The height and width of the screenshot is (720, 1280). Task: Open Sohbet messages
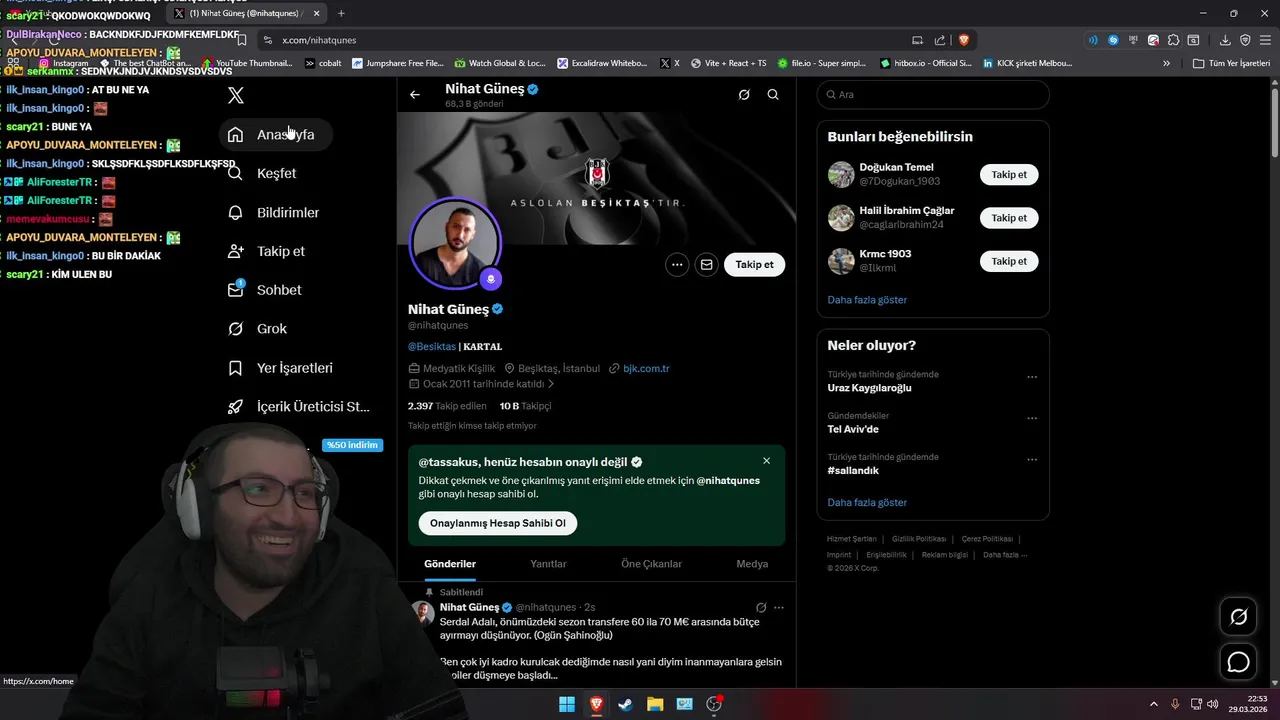(x=266, y=290)
